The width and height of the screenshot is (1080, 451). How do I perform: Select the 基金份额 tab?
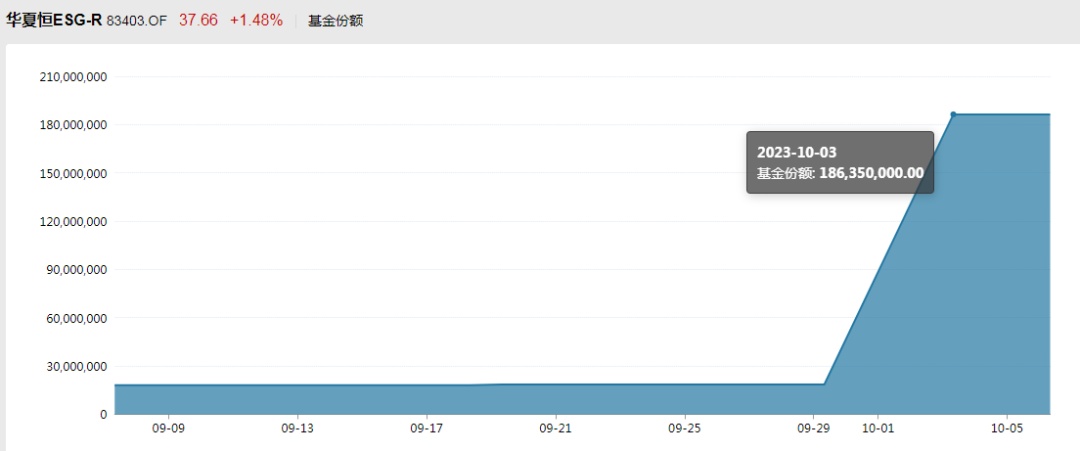[x=335, y=21]
